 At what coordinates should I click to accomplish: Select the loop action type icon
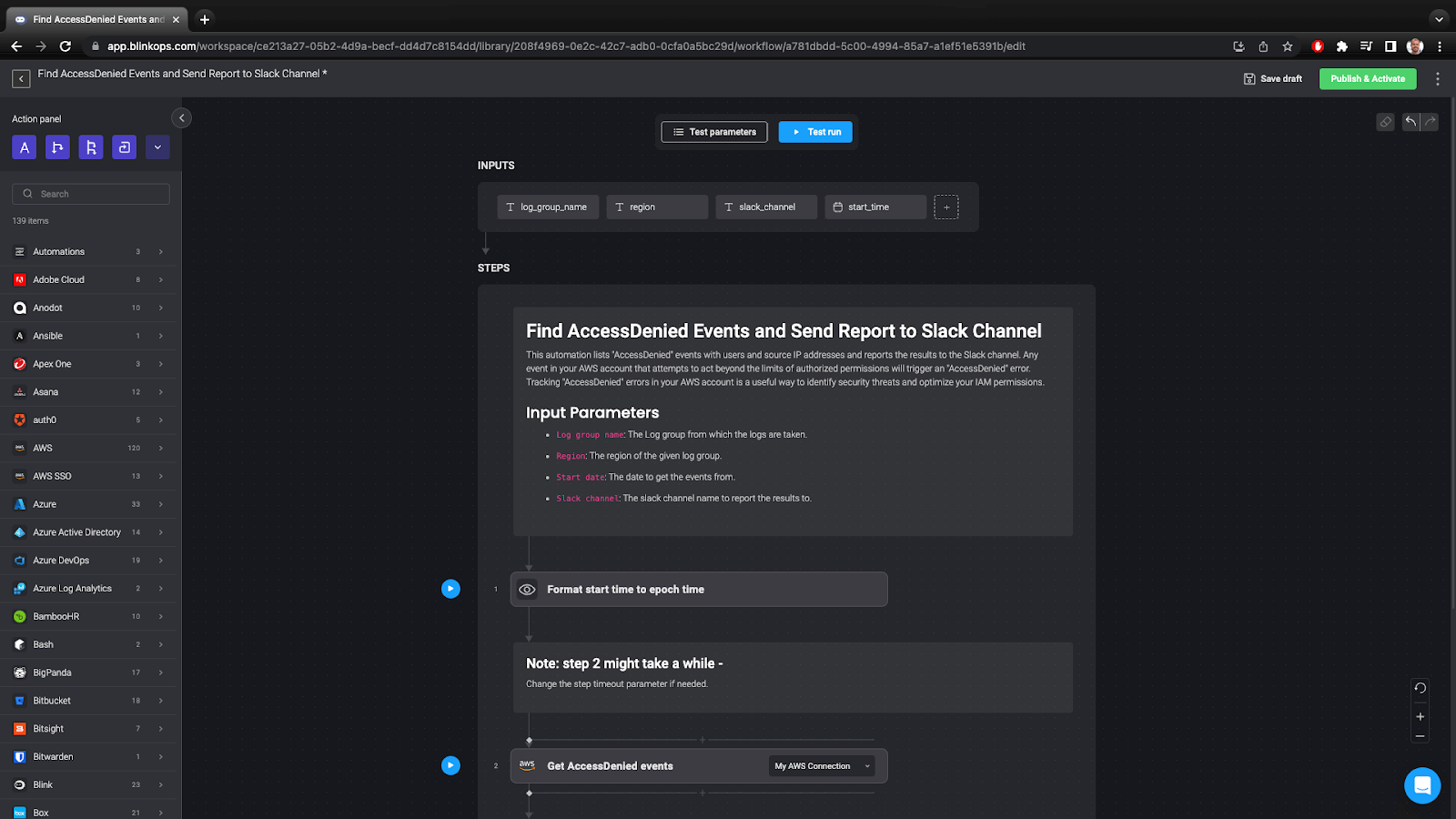point(91,147)
